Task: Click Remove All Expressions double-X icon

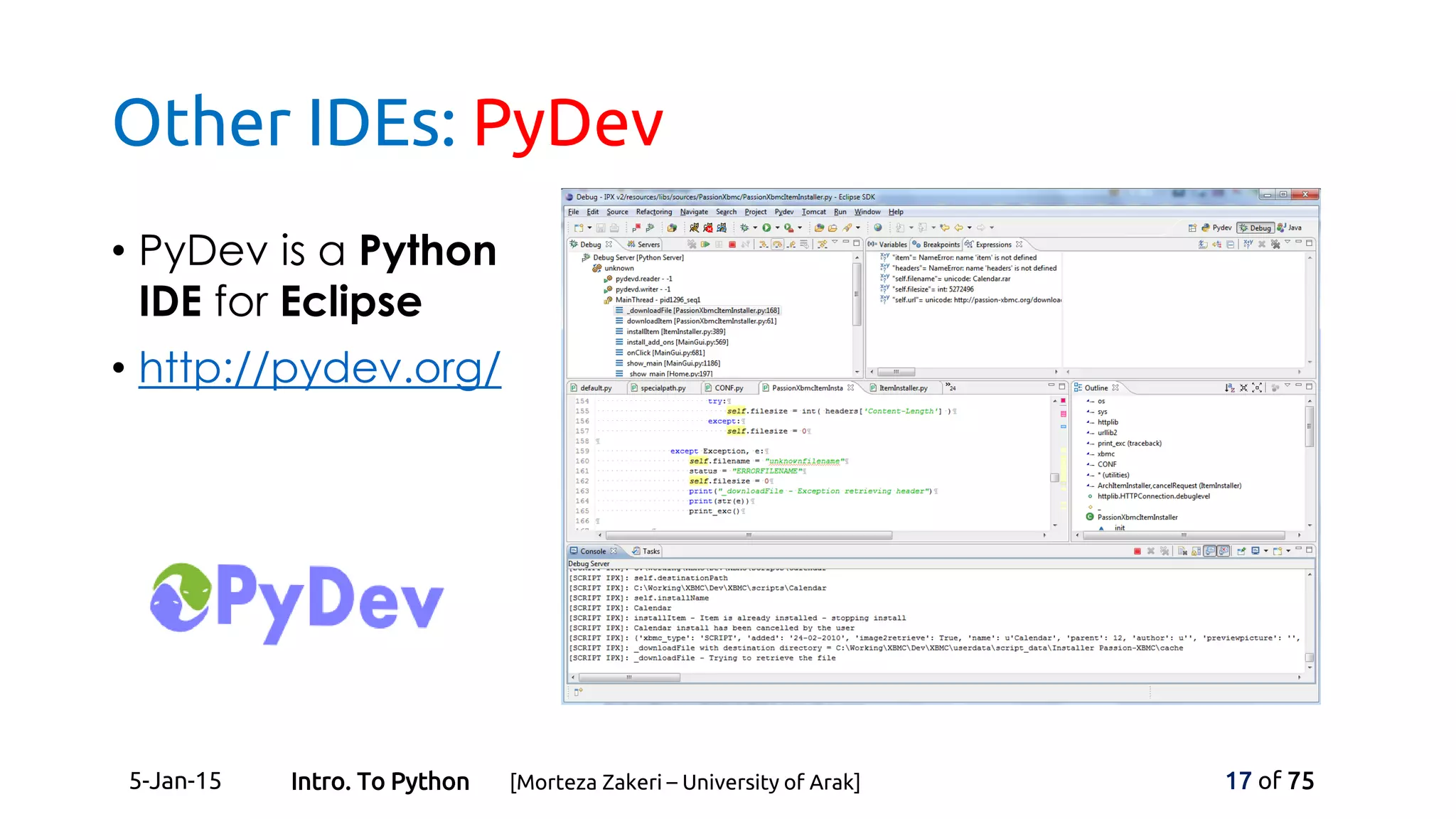Action: [x=1275, y=245]
